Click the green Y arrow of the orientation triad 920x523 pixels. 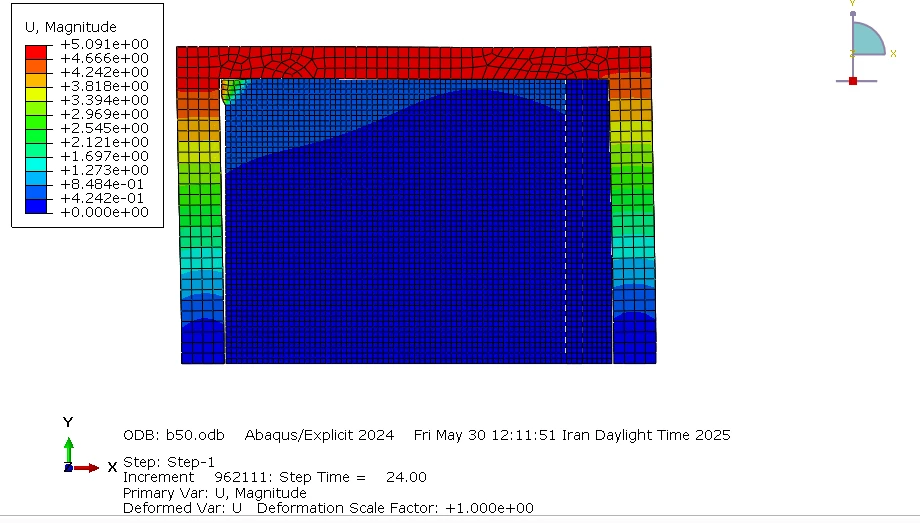[x=68, y=444]
